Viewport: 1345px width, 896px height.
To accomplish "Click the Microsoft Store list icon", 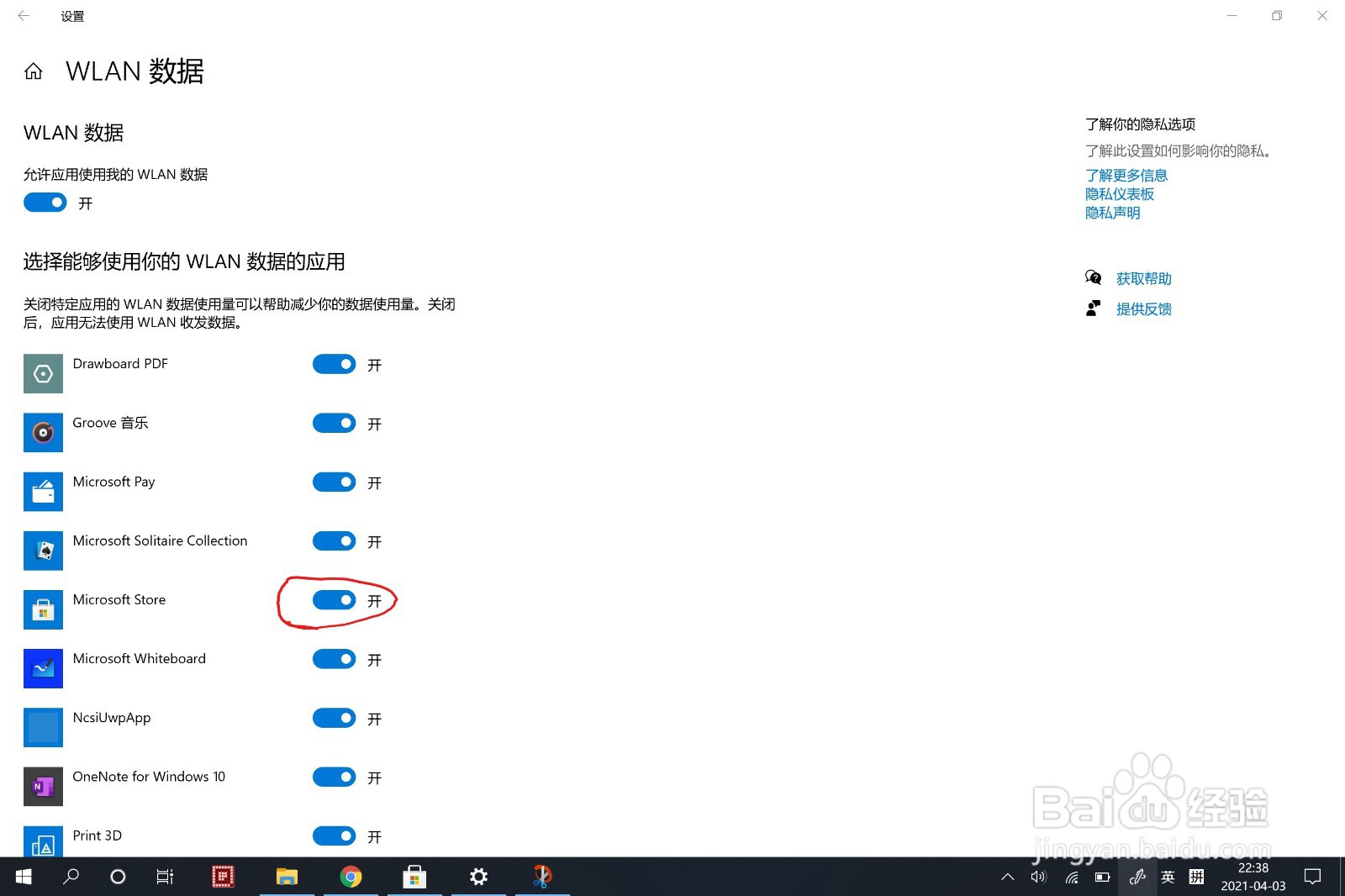I will pyautogui.click(x=43, y=609).
